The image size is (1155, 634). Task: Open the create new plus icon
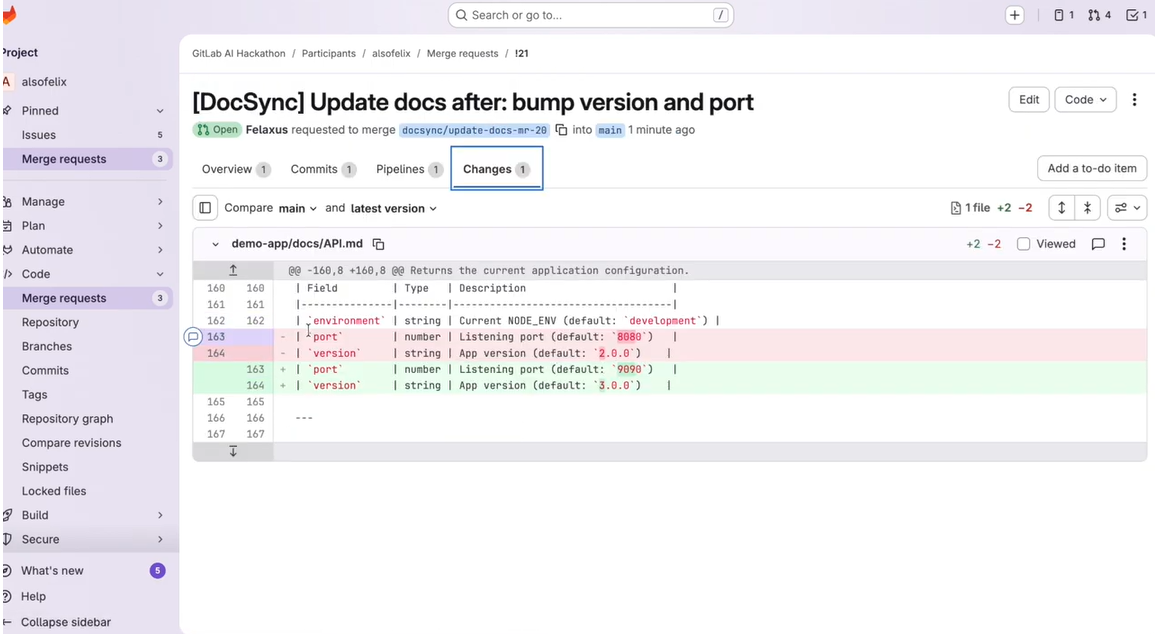pyautogui.click(x=1014, y=15)
